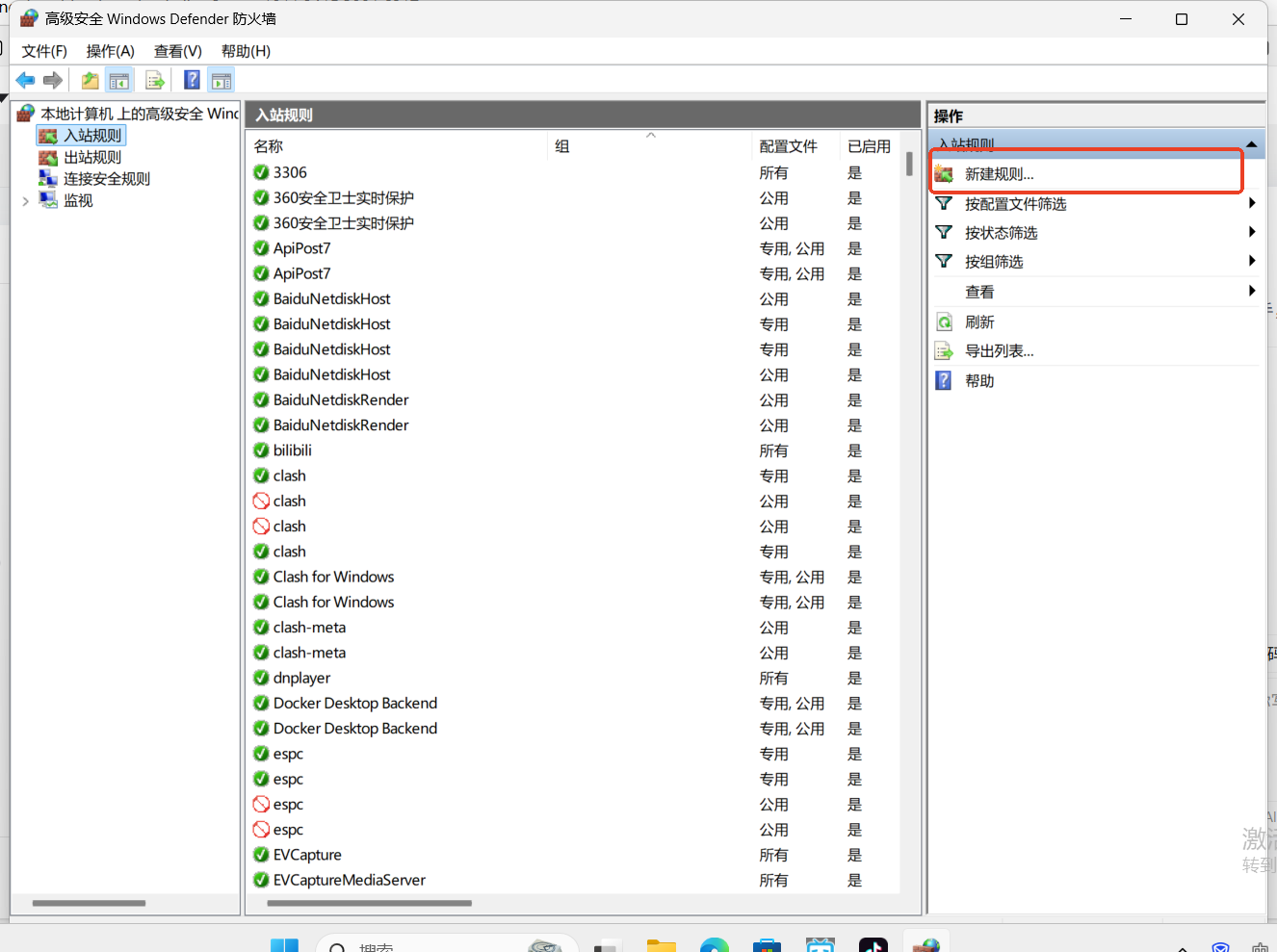Open the 操作(A) menu

(x=111, y=51)
